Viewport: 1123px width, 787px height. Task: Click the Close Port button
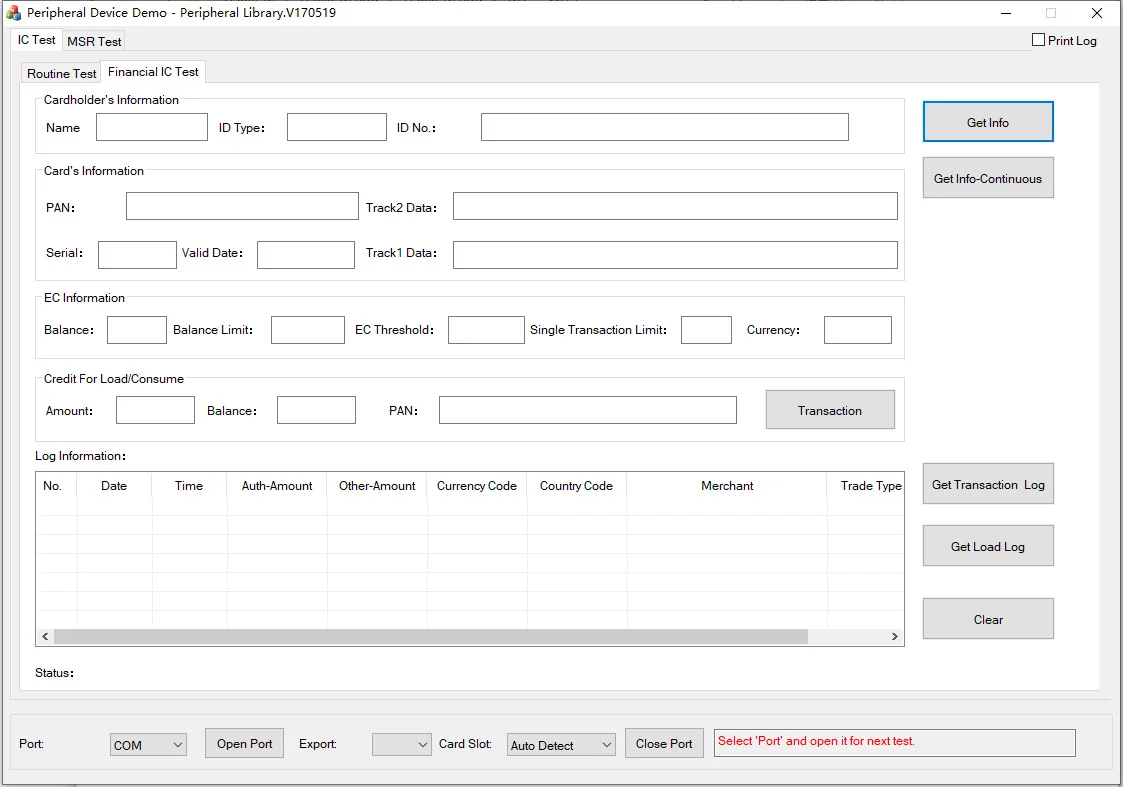point(663,744)
